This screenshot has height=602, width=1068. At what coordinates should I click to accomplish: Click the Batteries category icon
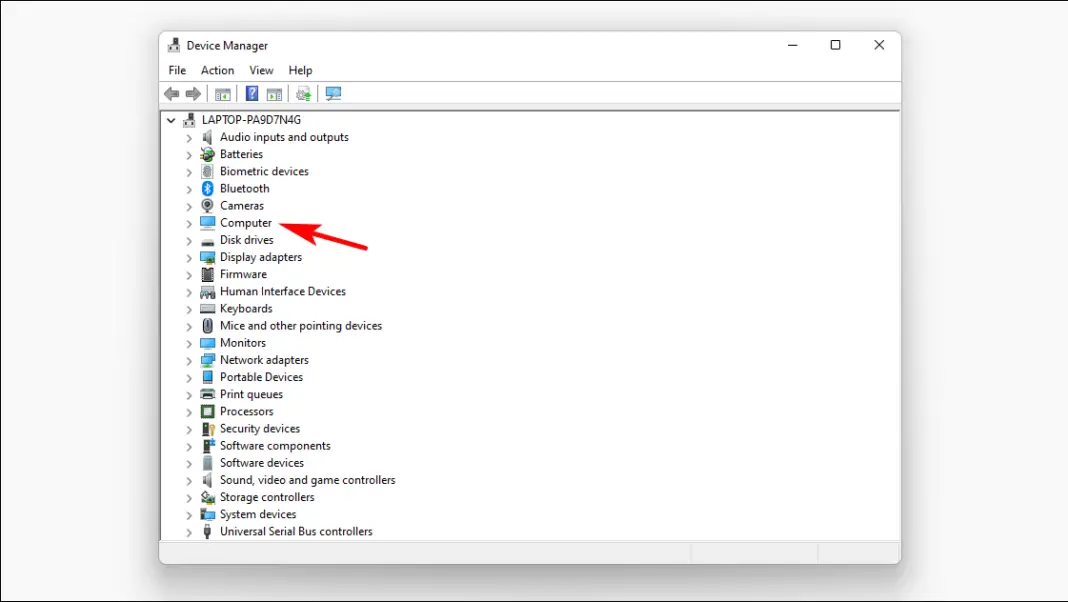[x=207, y=154]
